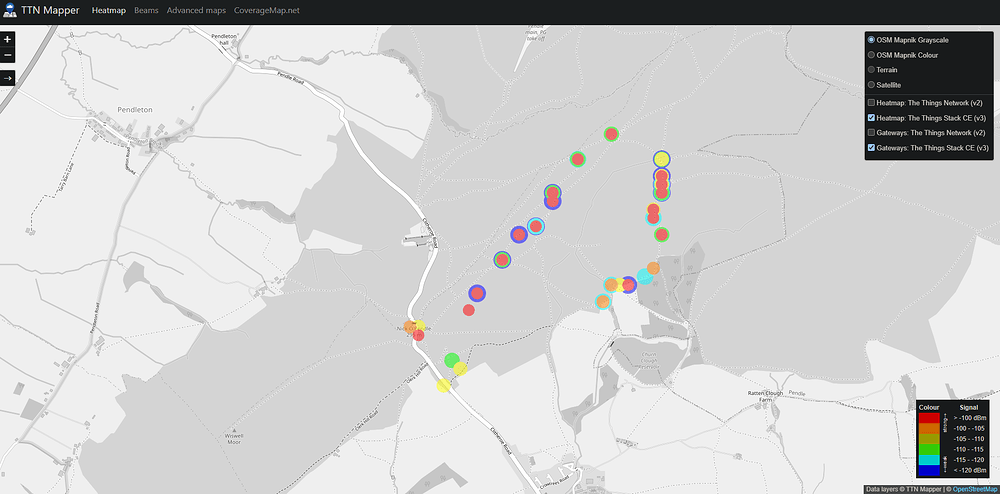Click the blue < -120 dBm legend swatch
Image resolution: width=1000 pixels, height=494 pixels.
pyautogui.click(x=929, y=470)
